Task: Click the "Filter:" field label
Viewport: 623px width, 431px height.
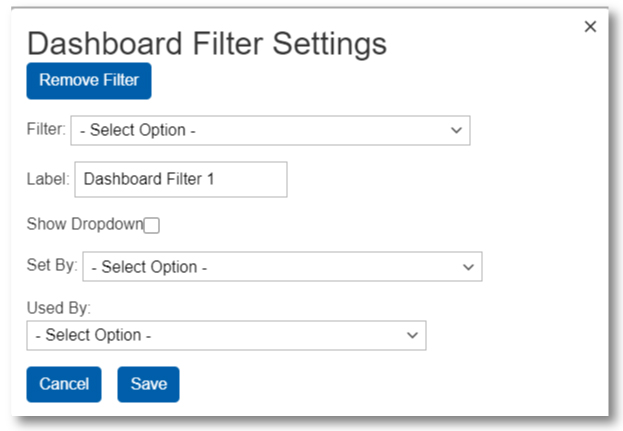Action: [x=46, y=129]
